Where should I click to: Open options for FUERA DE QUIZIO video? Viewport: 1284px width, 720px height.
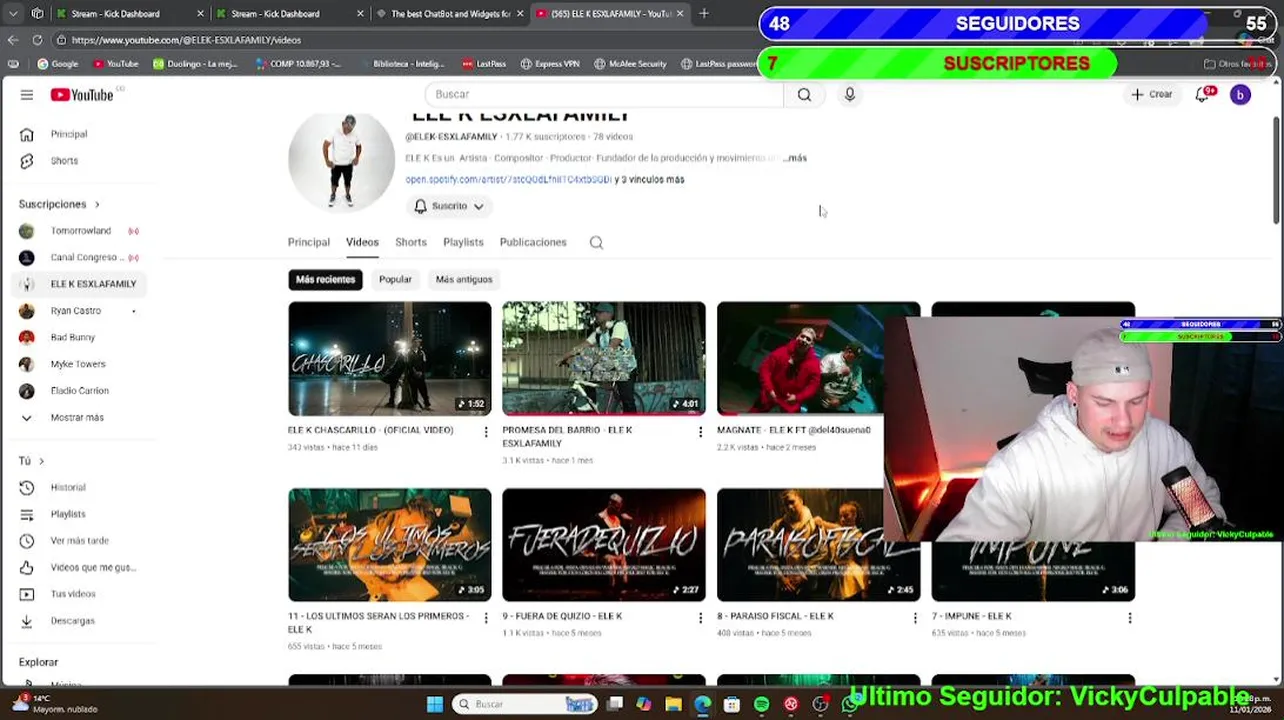(700, 618)
